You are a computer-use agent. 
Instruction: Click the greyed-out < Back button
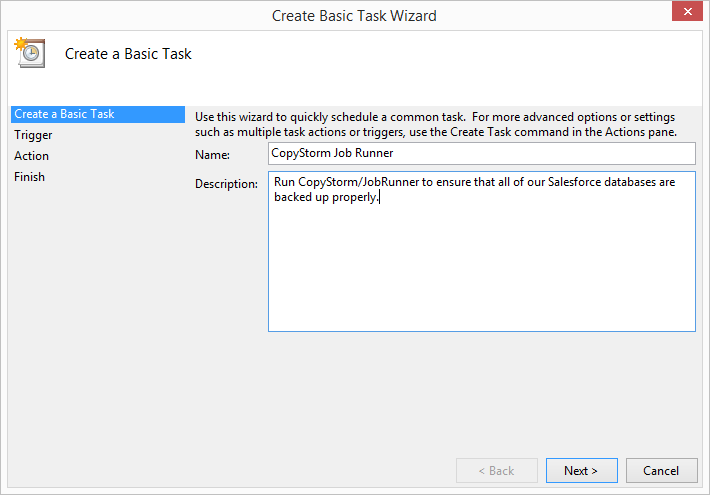point(497,471)
